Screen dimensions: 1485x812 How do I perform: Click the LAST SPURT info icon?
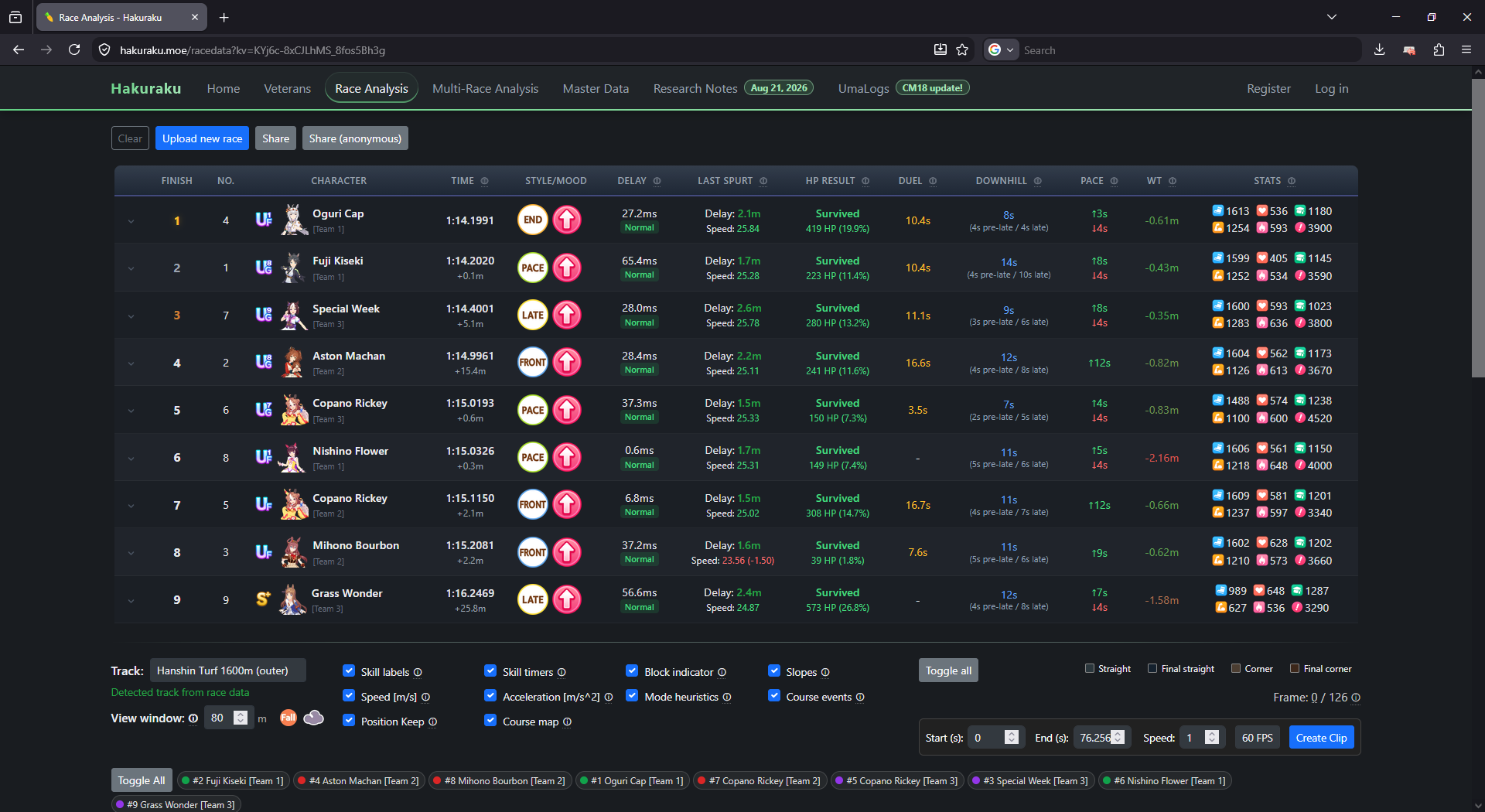coord(763,181)
